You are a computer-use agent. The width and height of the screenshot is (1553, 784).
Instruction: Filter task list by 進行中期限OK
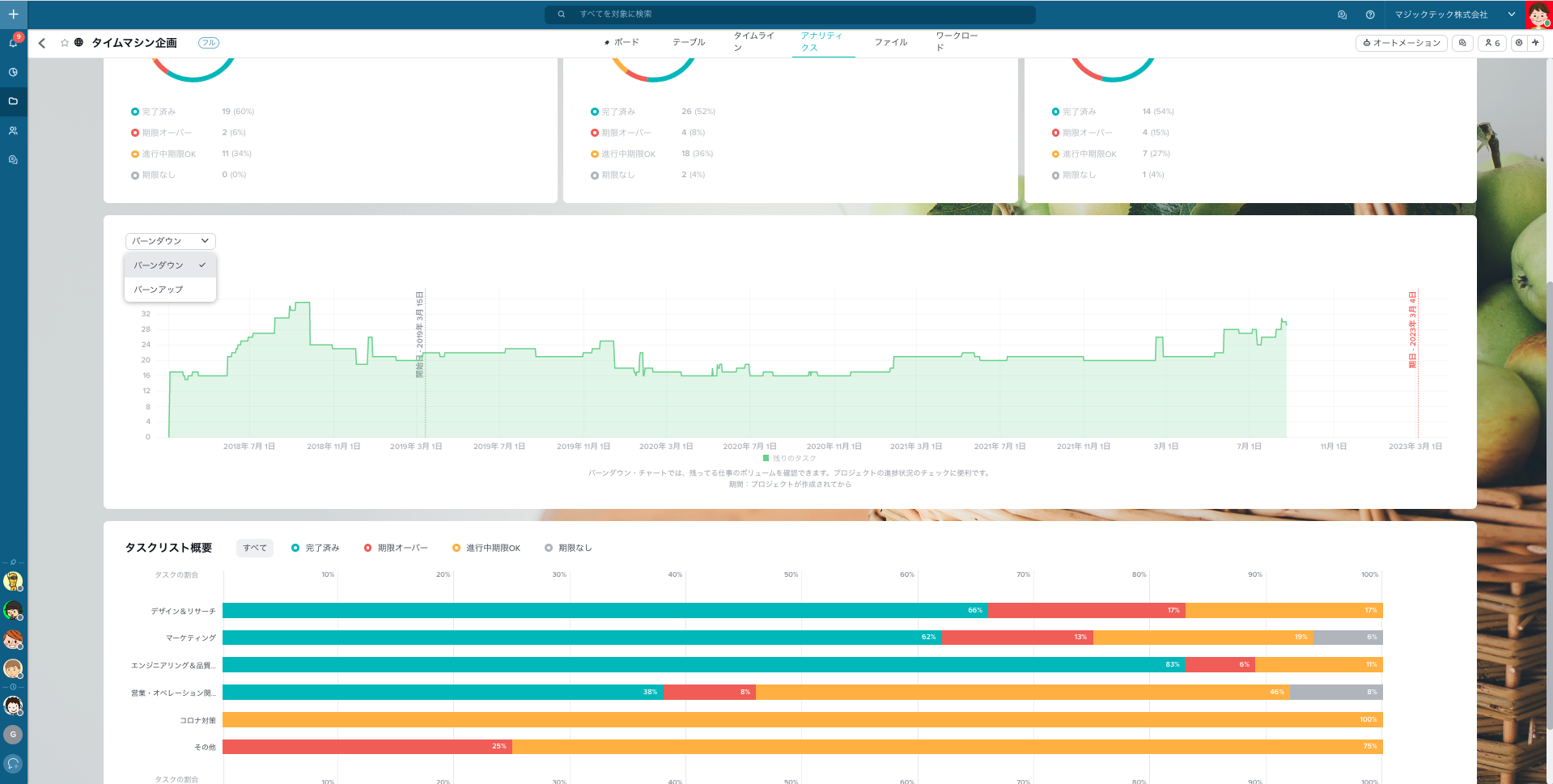click(486, 548)
